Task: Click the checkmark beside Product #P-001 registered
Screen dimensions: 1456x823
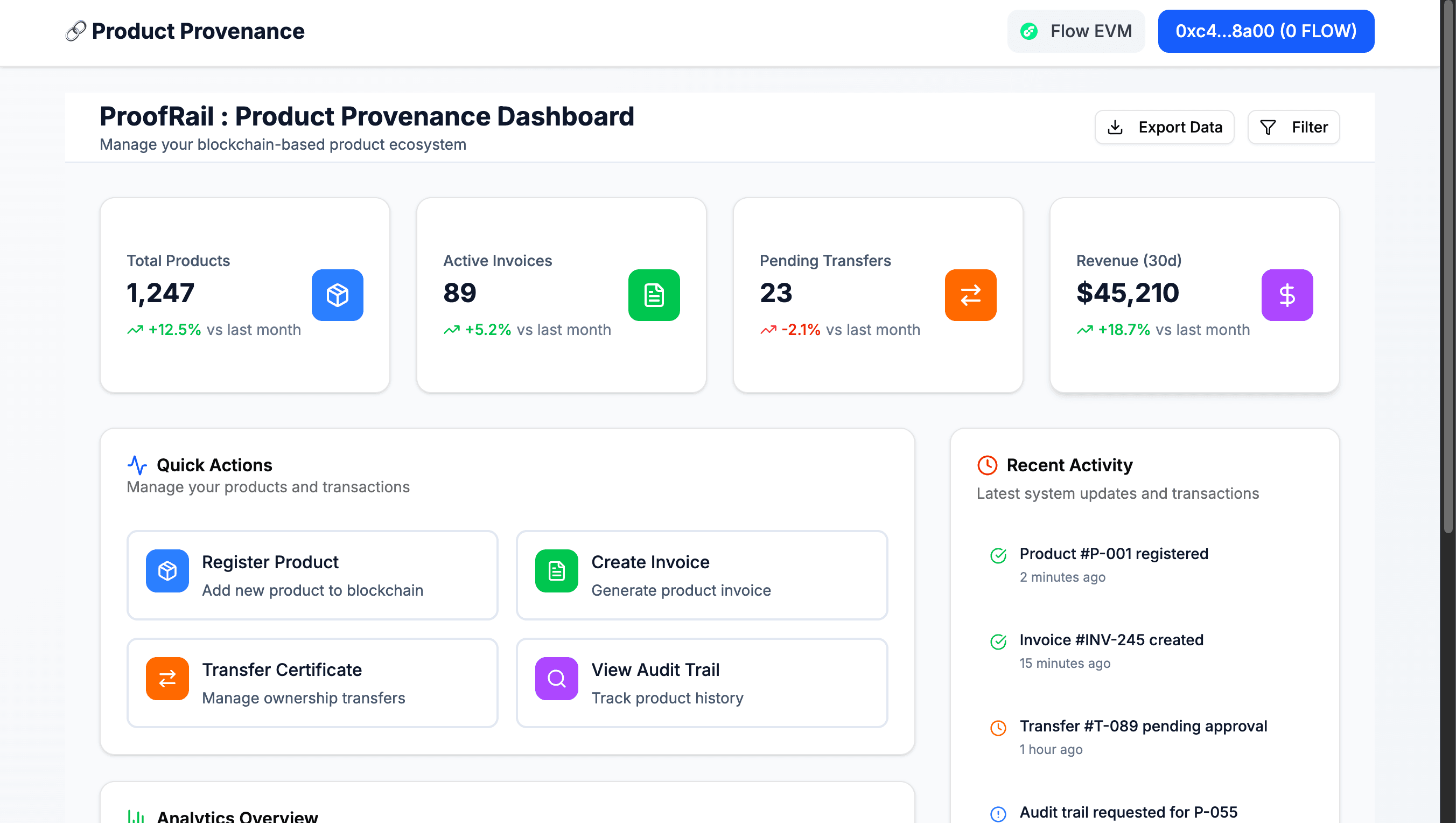Action: tap(998, 555)
